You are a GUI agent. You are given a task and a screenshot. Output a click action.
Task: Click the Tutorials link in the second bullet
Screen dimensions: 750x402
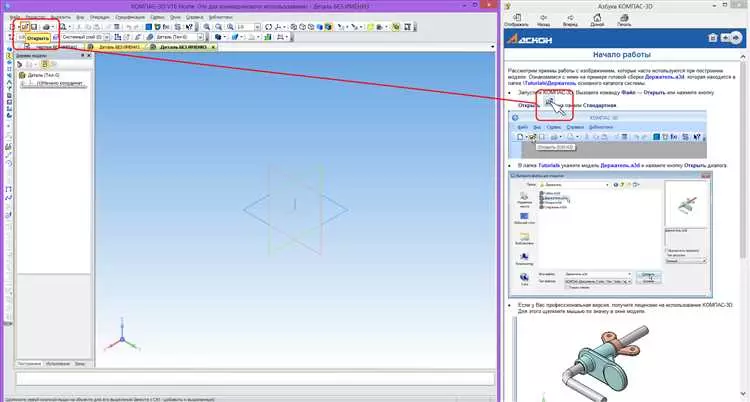(x=549, y=165)
